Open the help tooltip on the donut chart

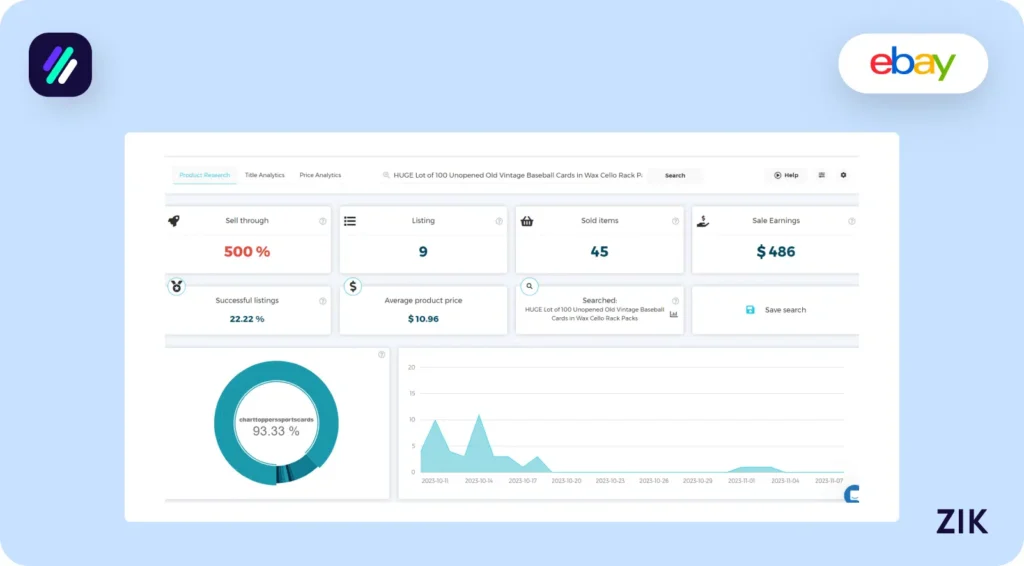(x=381, y=355)
